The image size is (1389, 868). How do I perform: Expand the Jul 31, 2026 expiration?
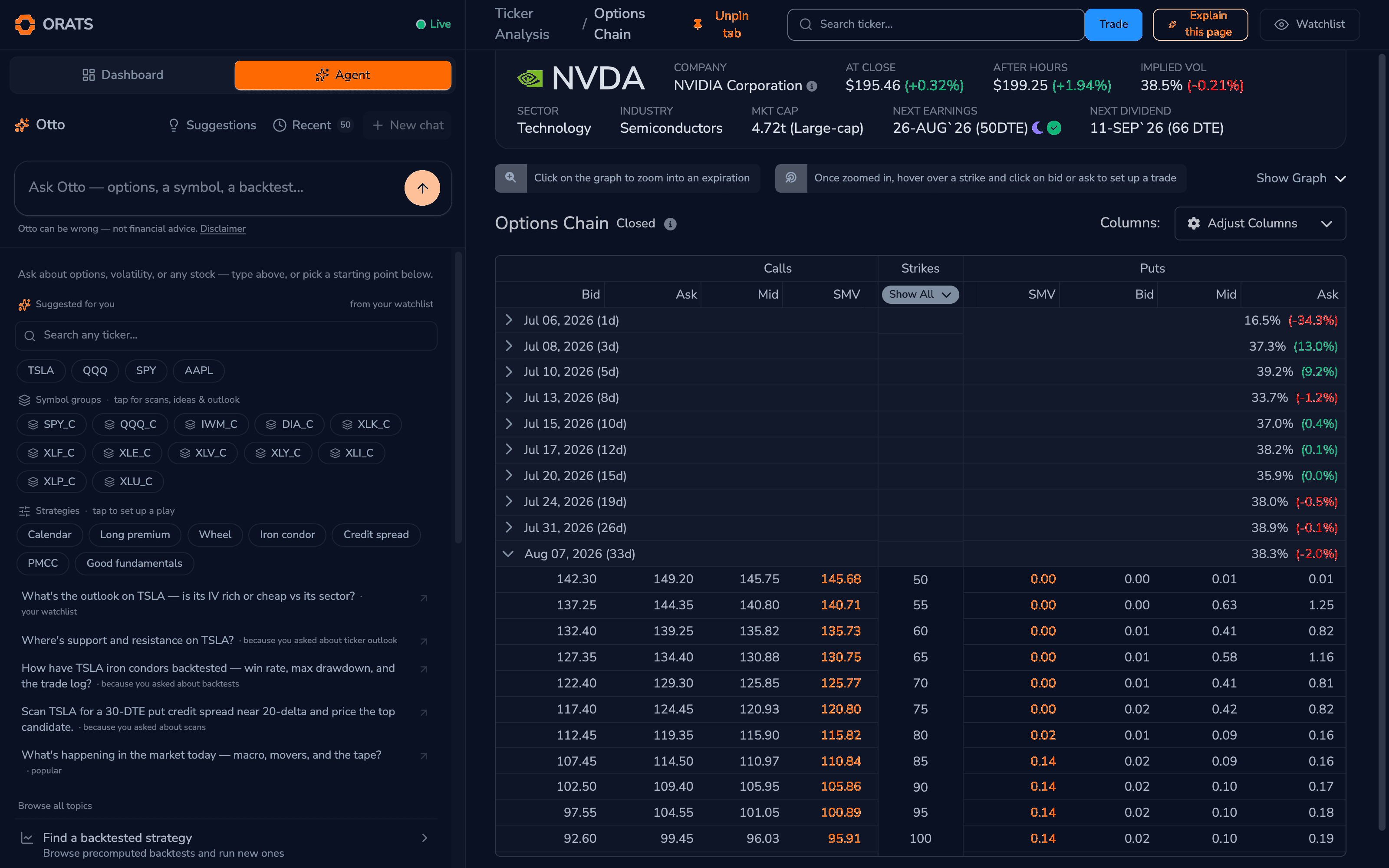pyautogui.click(x=509, y=527)
